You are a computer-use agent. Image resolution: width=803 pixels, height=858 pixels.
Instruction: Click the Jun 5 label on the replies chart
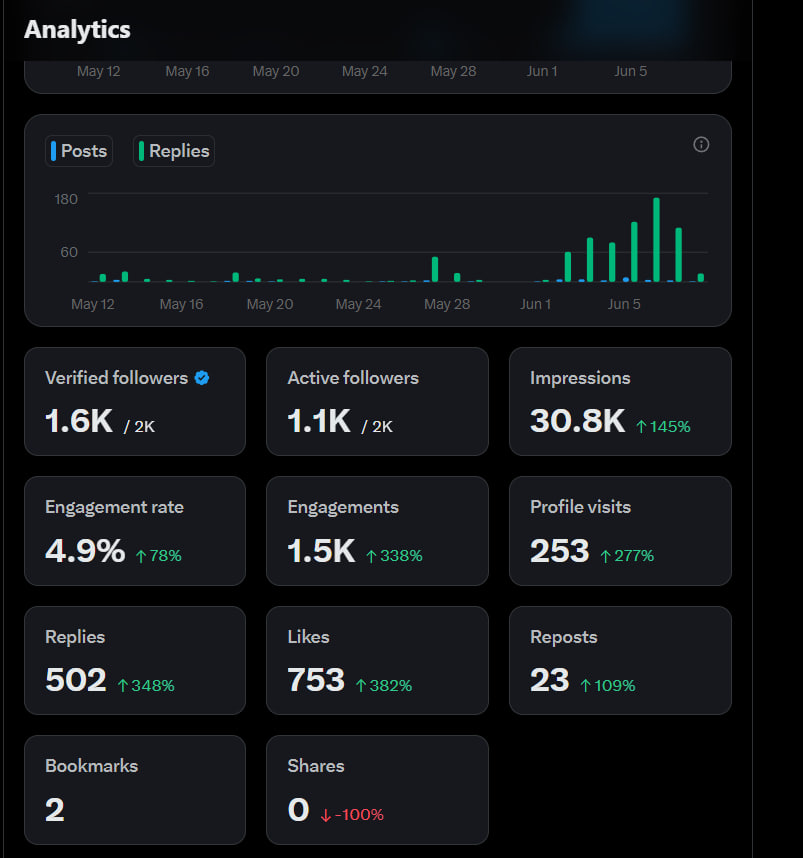point(623,304)
